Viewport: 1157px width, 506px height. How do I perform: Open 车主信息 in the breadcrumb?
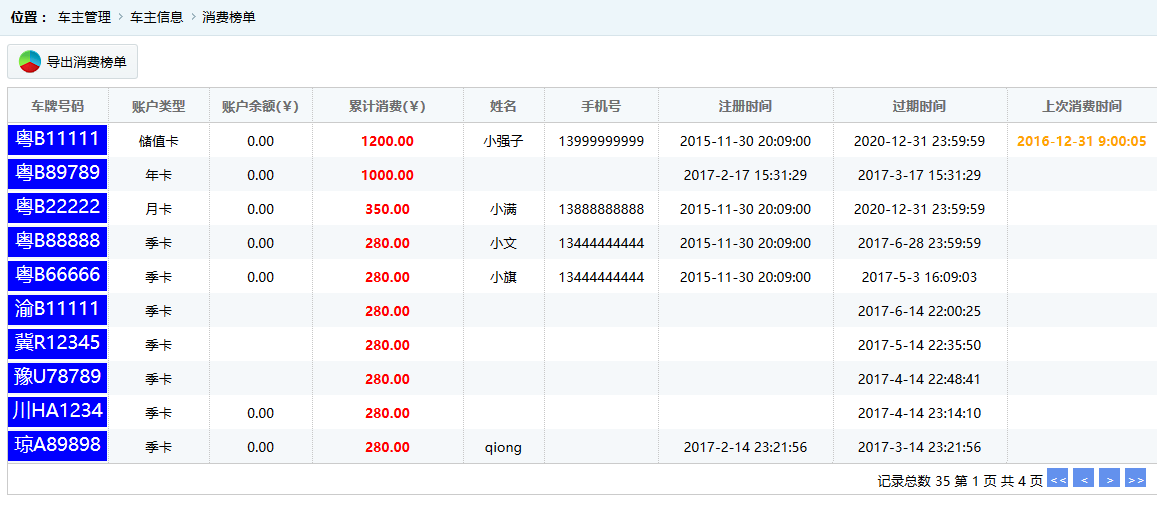pos(156,18)
